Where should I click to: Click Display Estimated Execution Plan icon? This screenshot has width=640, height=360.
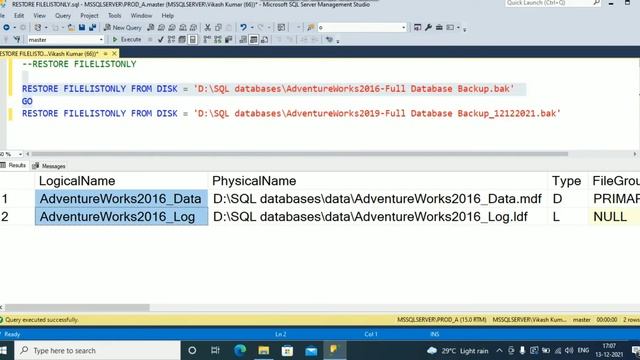[171, 40]
